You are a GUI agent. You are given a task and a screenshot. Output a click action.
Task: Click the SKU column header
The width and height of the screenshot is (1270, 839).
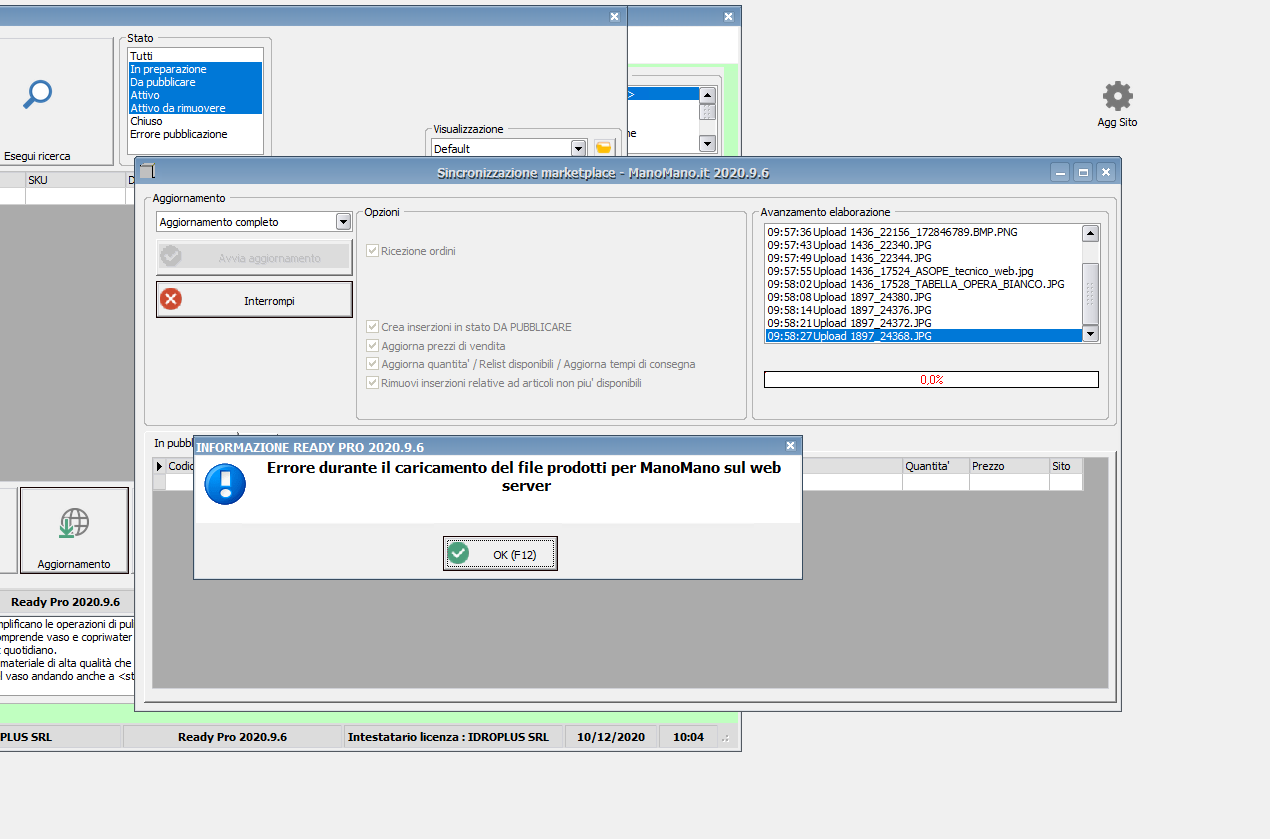click(75, 180)
